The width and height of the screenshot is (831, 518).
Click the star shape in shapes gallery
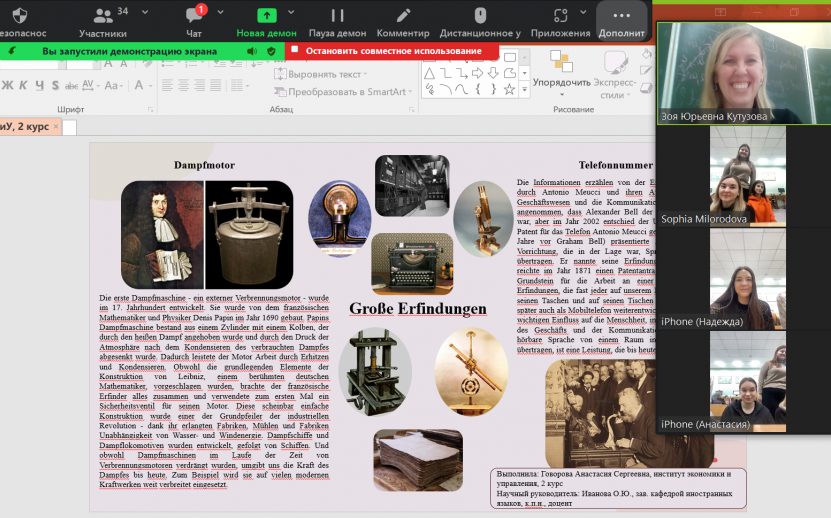pos(510,89)
